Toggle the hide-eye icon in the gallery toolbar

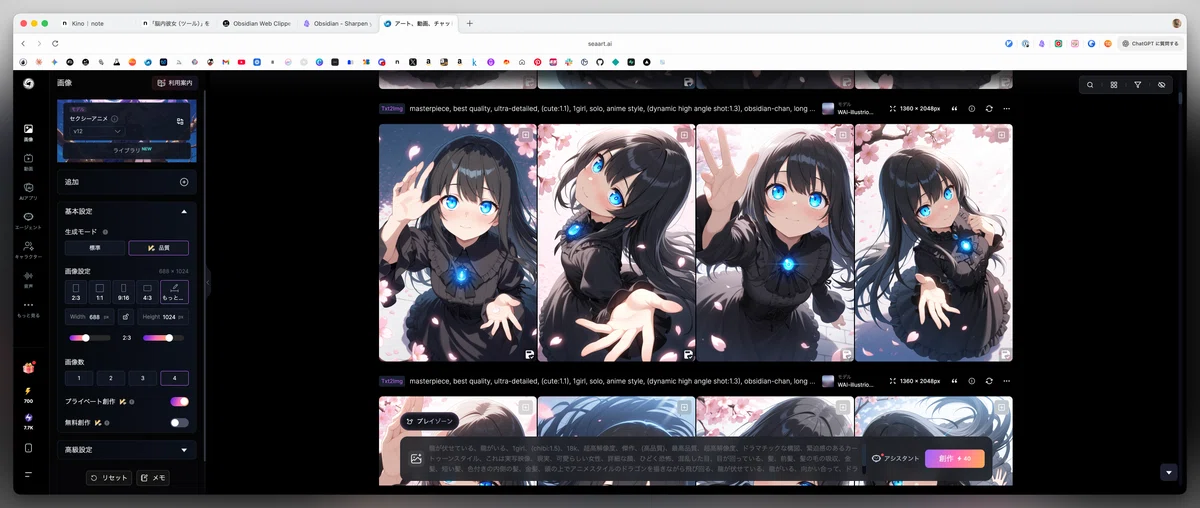1161,85
